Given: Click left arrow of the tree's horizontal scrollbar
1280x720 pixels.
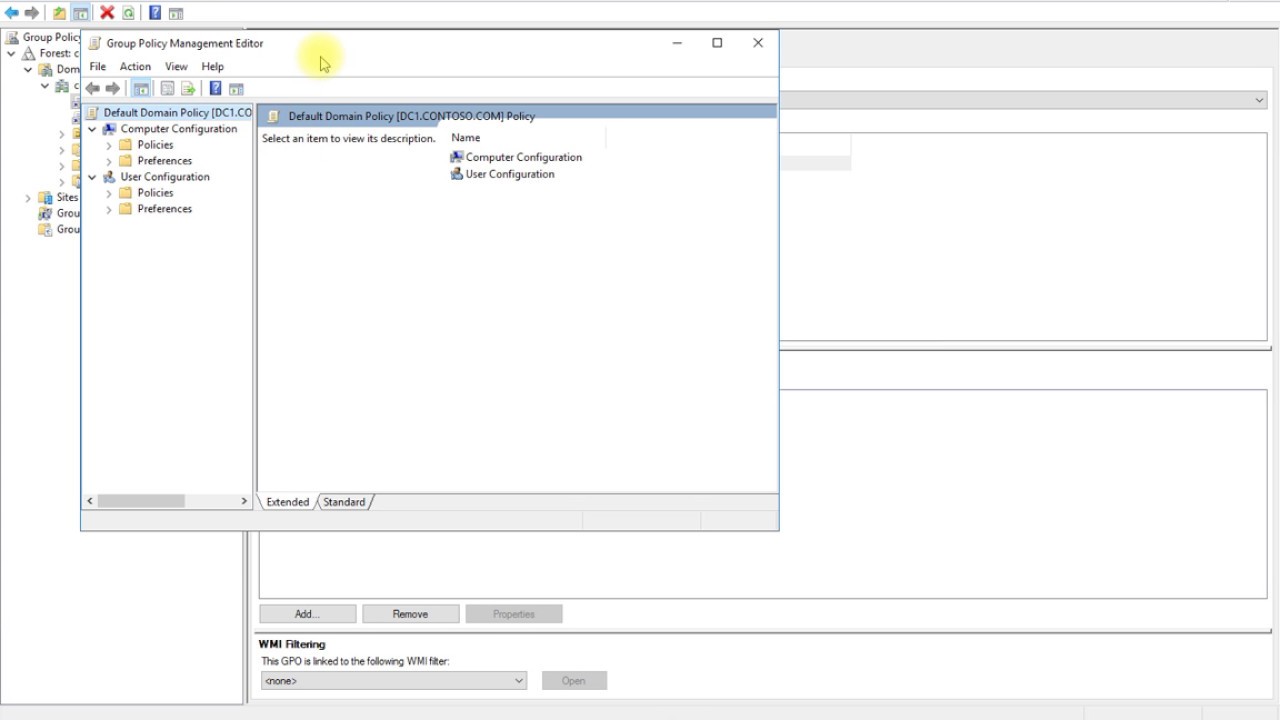Looking at the screenshot, I should (90, 501).
